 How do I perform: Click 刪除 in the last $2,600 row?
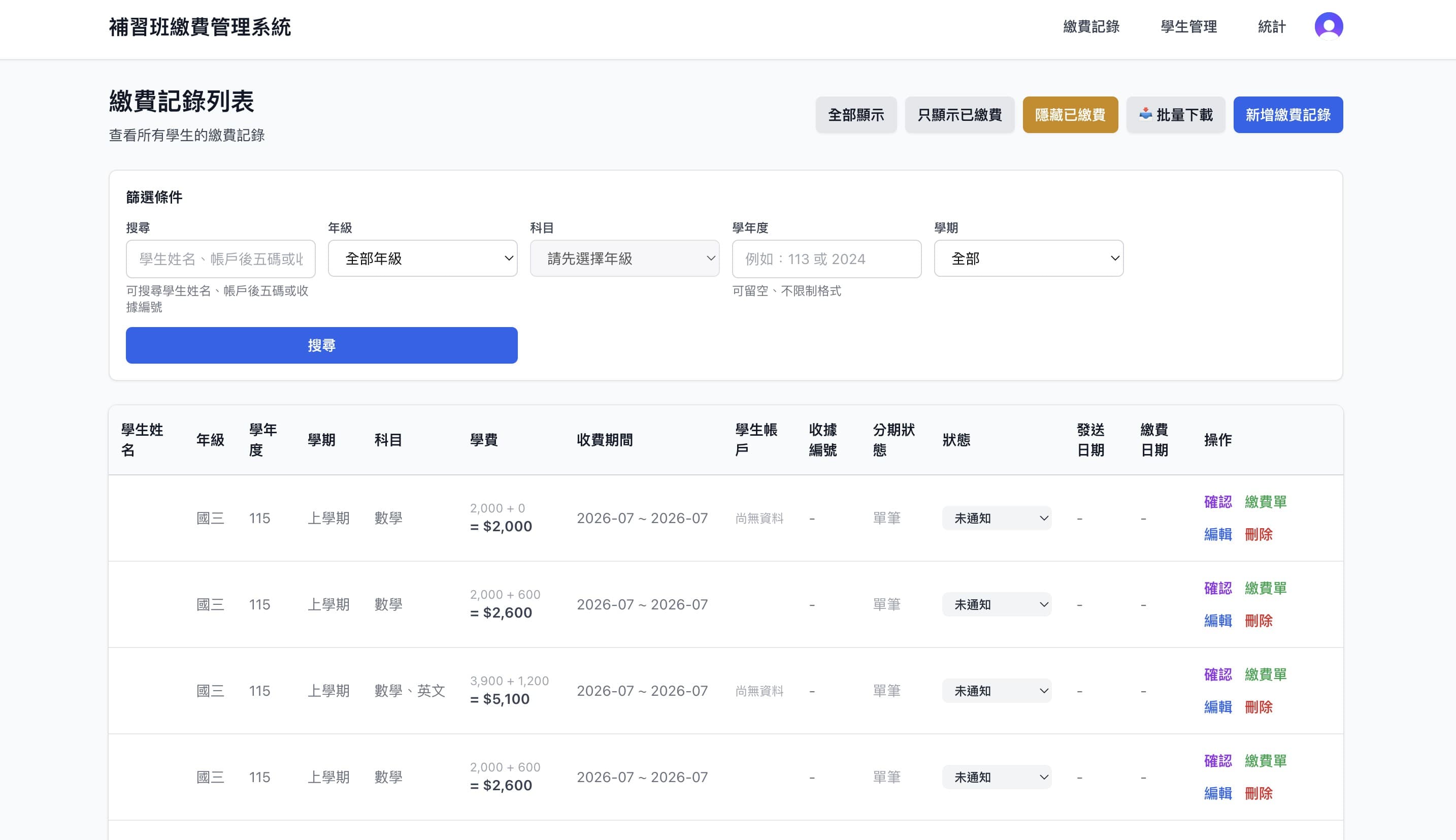pos(1258,793)
